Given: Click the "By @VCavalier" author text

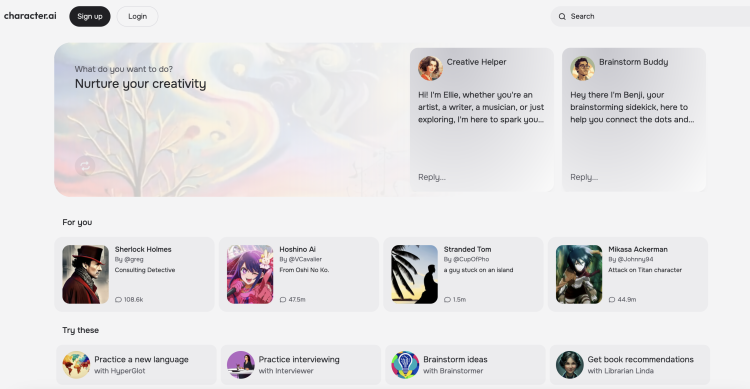Looking at the screenshot, I should [x=301, y=259].
